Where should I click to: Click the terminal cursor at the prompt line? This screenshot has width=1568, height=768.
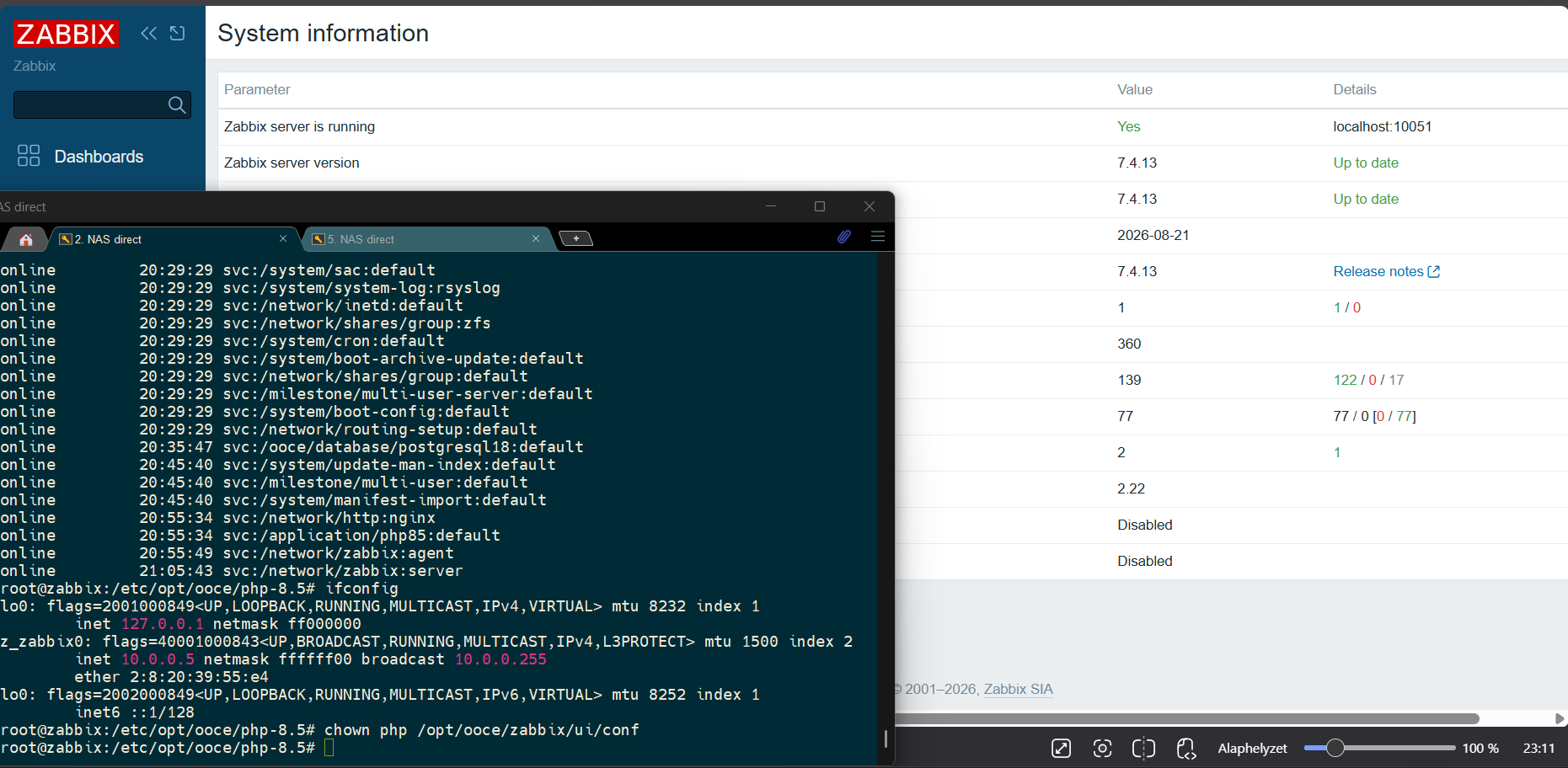(329, 748)
